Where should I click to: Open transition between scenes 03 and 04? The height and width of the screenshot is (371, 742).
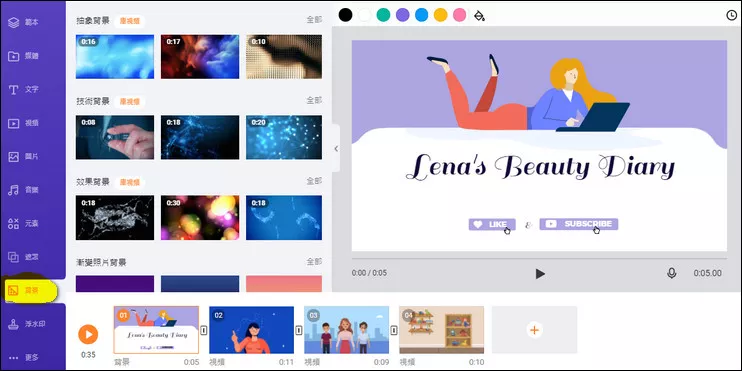point(394,330)
